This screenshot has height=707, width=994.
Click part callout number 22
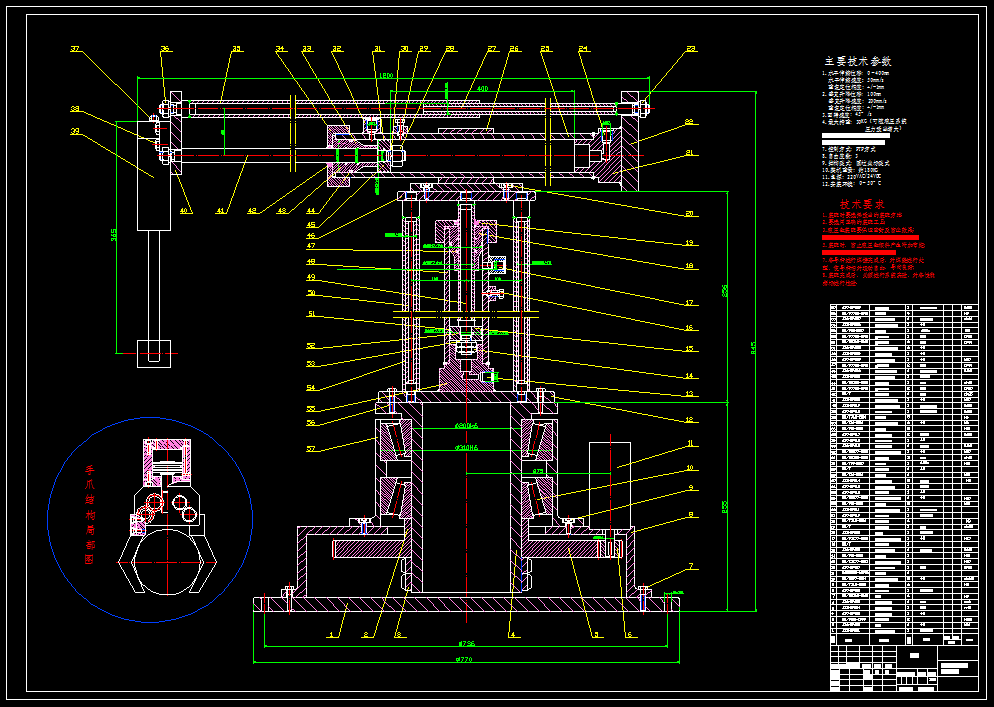pyautogui.click(x=690, y=122)
